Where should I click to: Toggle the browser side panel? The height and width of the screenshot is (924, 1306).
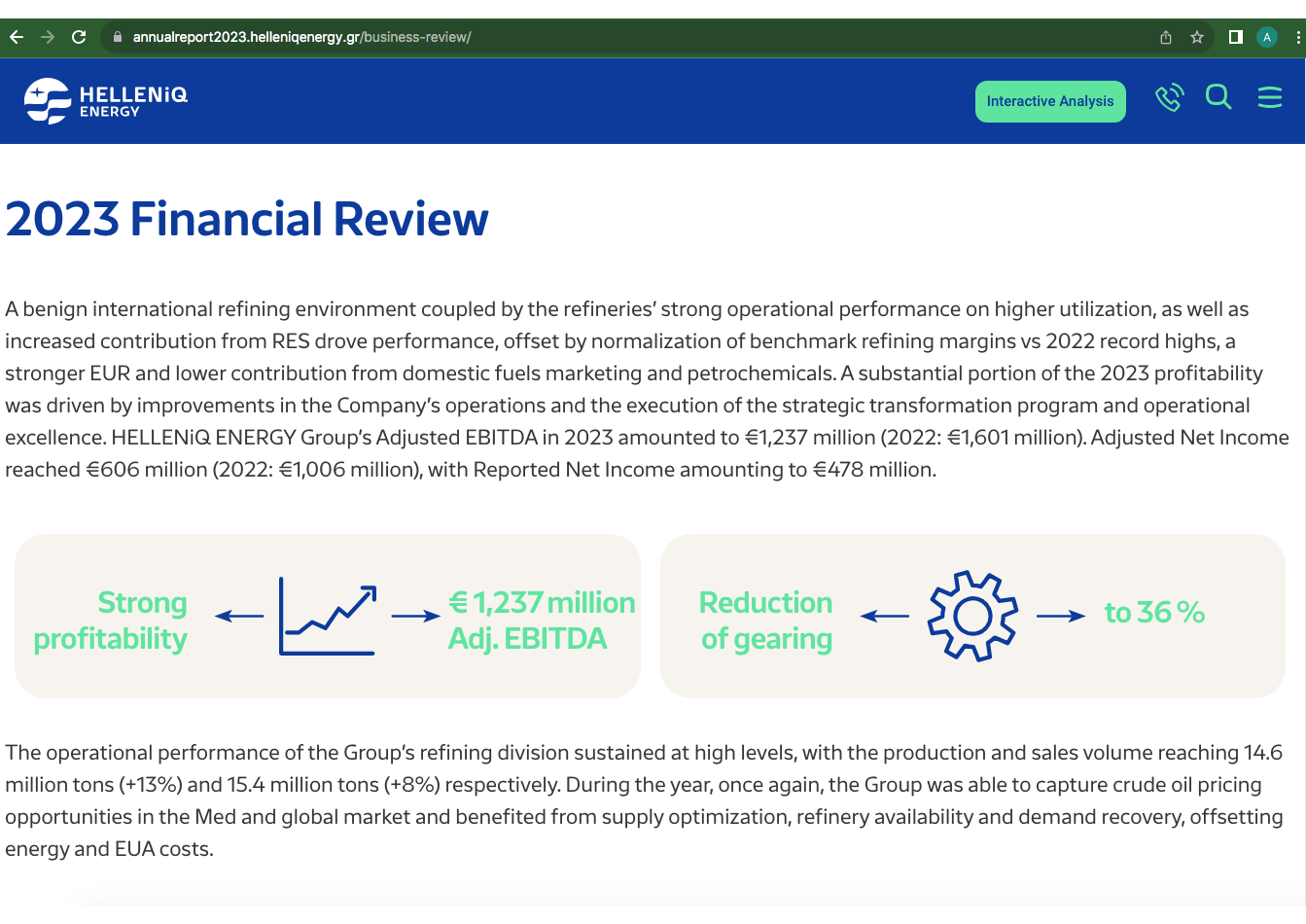tap(1236, 37)
